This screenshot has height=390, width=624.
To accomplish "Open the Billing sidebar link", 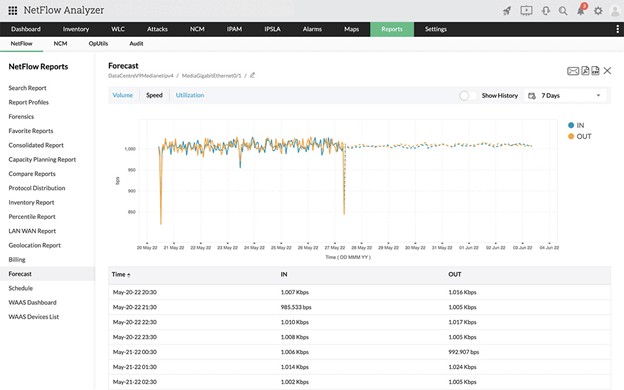I will coord(17,260).
